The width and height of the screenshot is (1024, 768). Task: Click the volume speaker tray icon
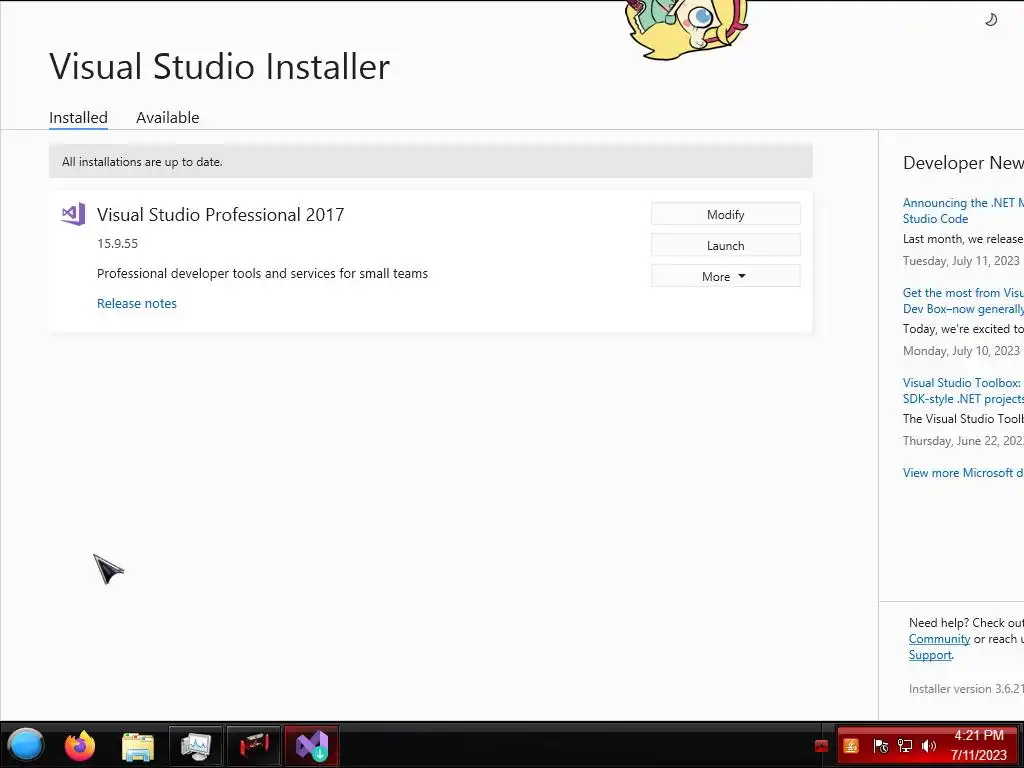click(929, 746)
